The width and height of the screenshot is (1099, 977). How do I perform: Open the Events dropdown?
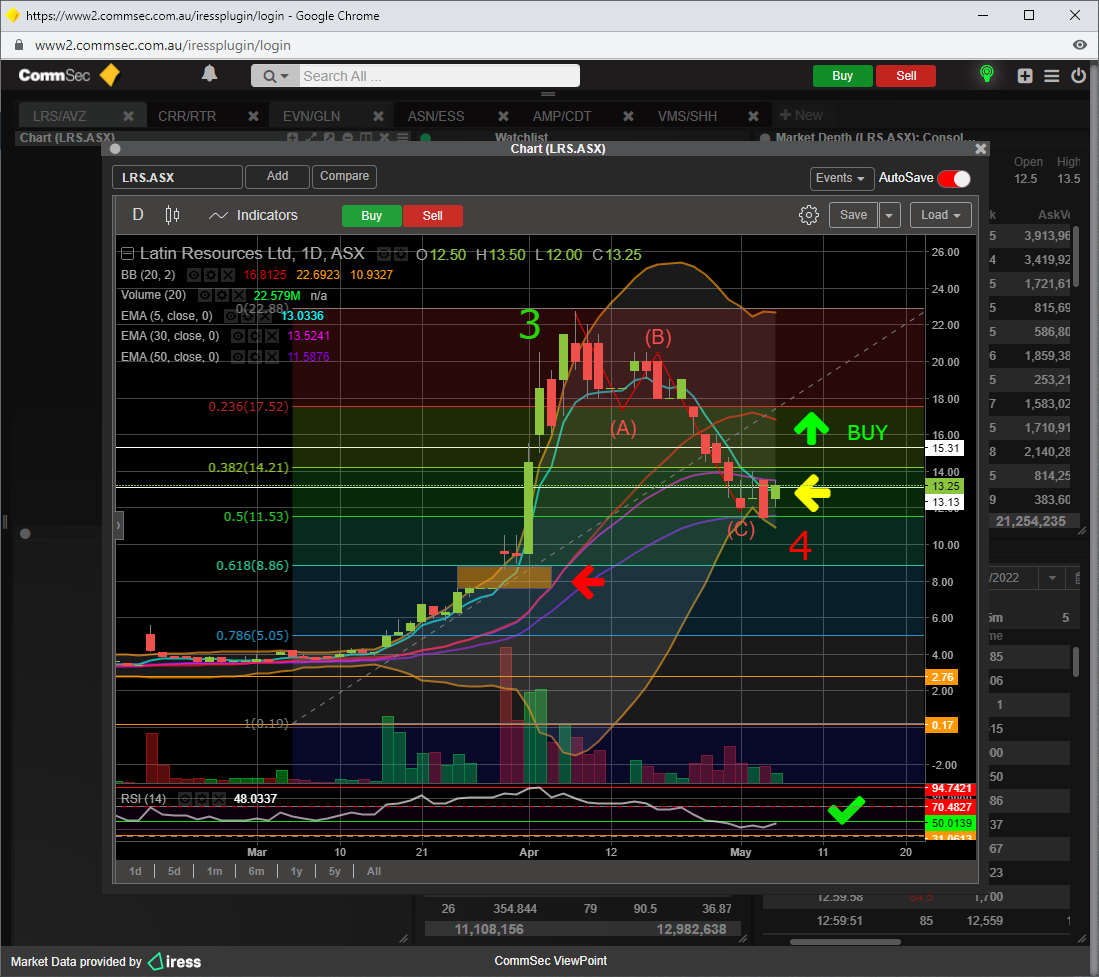click(x=842, y=178)
